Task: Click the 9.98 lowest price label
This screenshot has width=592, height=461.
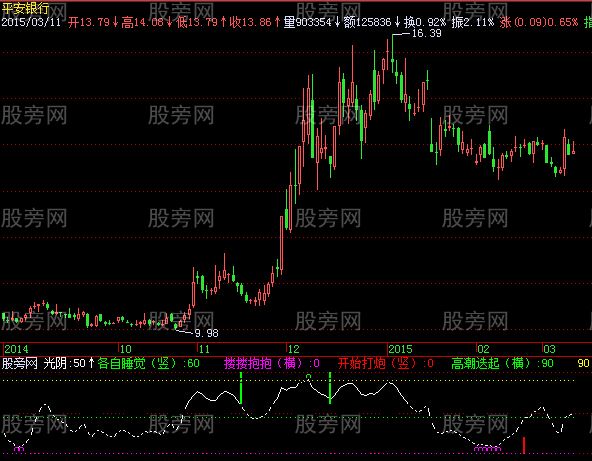Action: pyautogui.click(x=207, y=333)
